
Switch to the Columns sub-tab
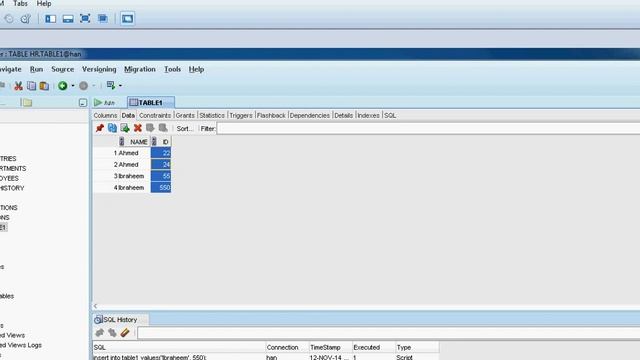[105, 116]
